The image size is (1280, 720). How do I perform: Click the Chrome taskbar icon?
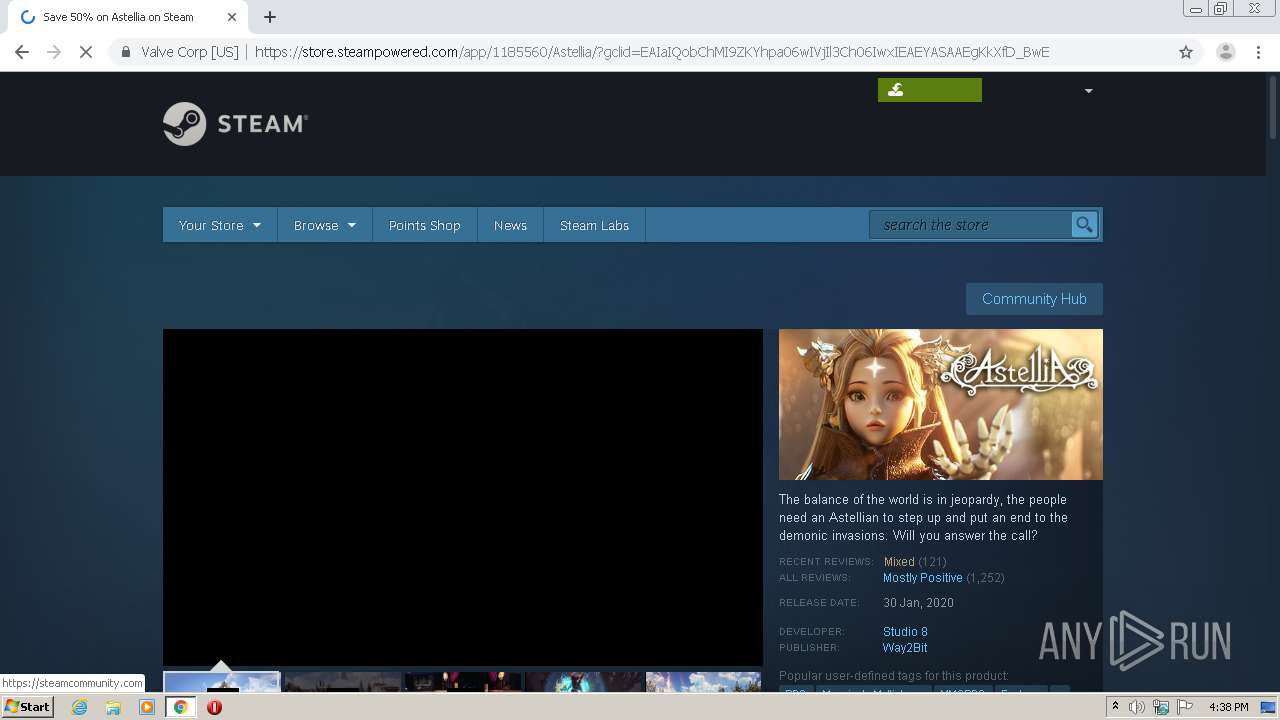click(181, 707)
